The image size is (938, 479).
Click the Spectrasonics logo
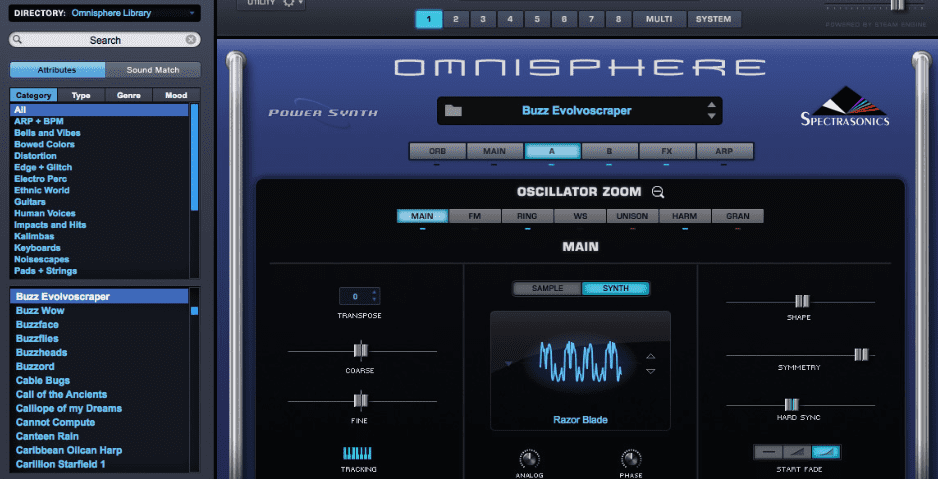pyautogui.click(x=845, y=106)
